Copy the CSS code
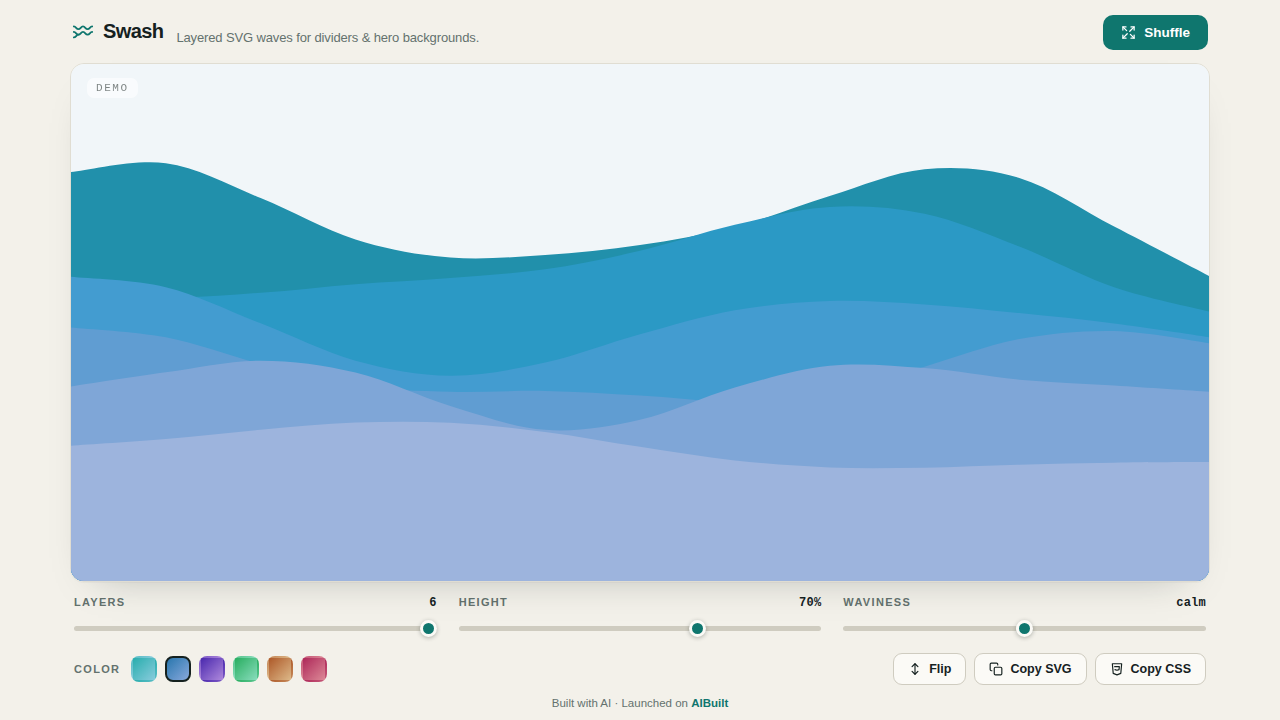This screenshot has width=1280, height=720. [1150, 669]
